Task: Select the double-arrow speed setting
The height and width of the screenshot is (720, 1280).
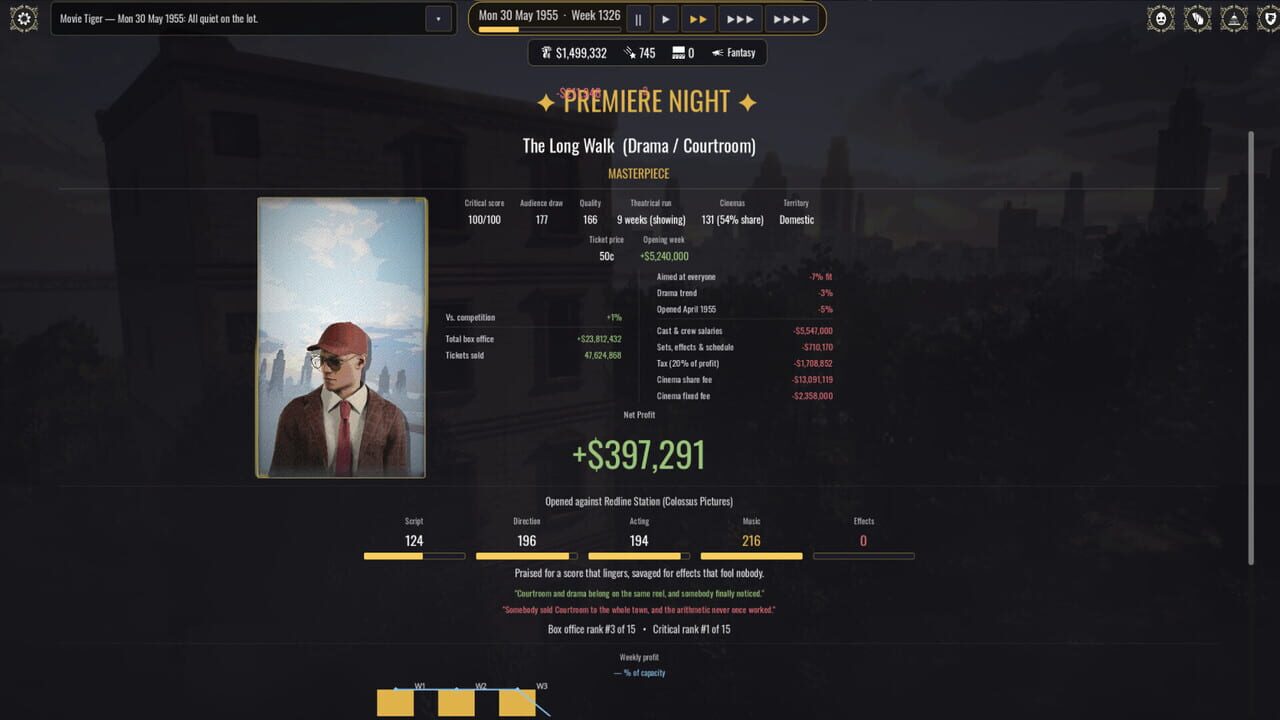Action: 698,19
